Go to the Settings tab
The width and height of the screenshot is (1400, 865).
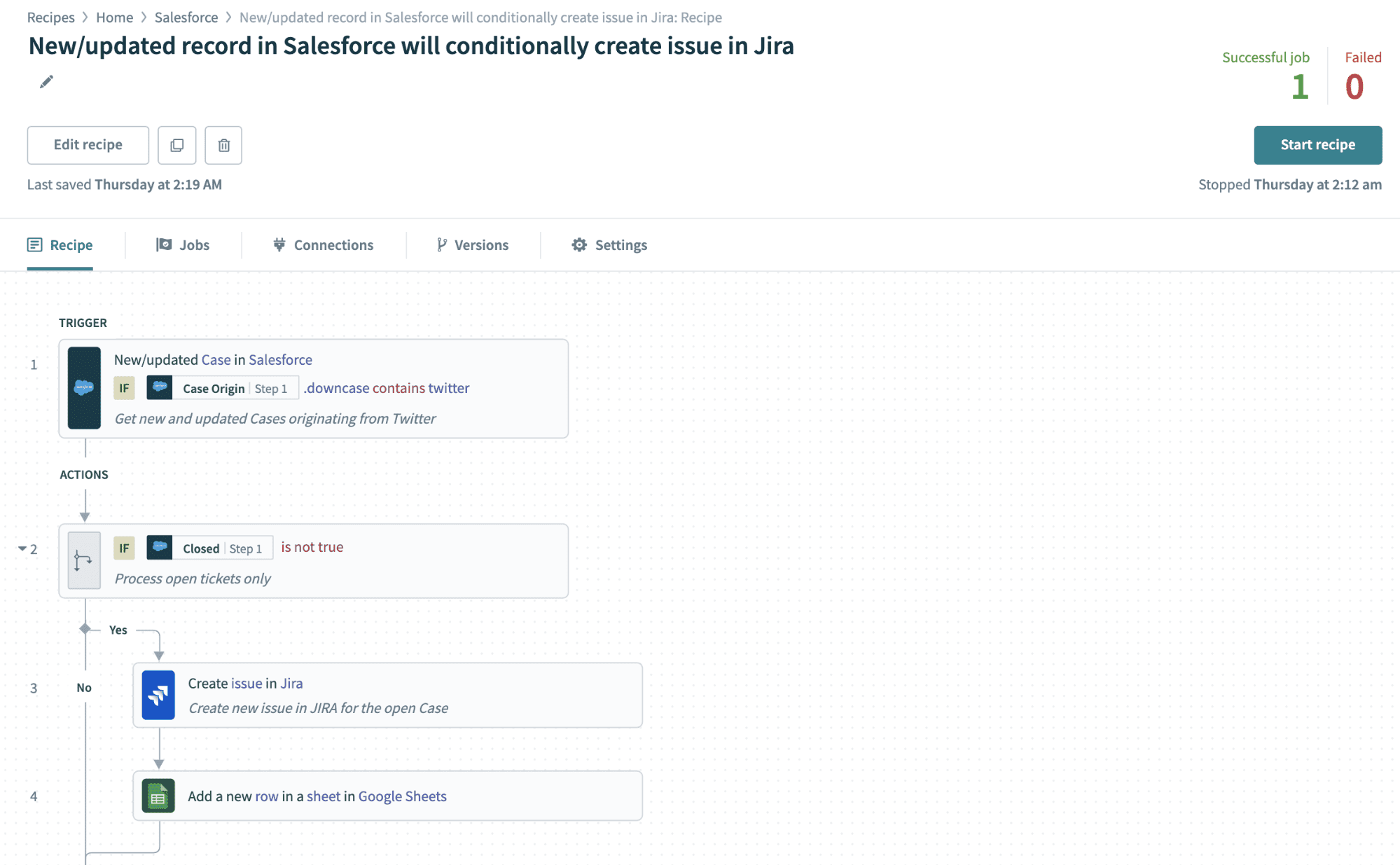(609, 245)
